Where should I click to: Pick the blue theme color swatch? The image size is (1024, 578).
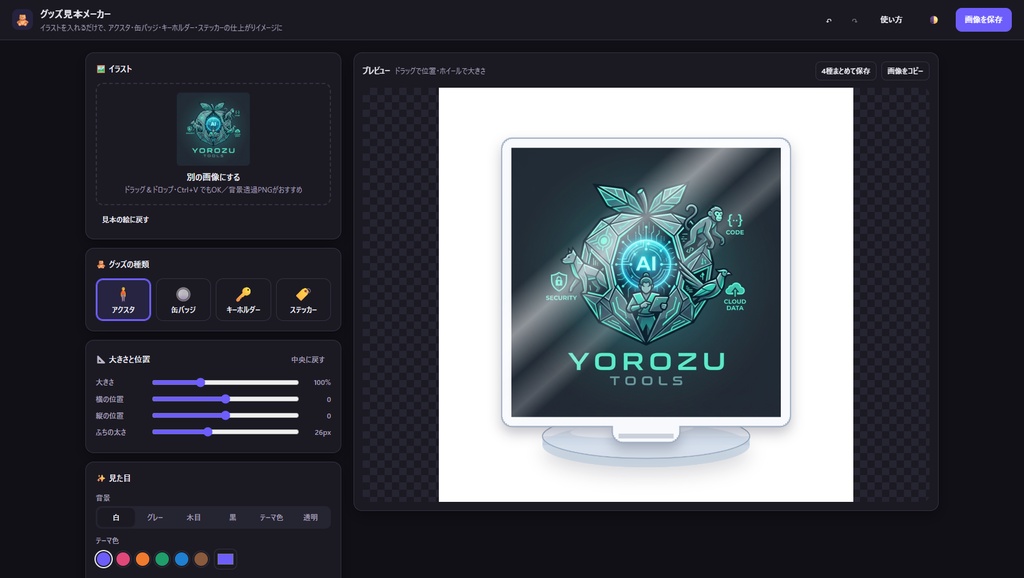(182, 559)
